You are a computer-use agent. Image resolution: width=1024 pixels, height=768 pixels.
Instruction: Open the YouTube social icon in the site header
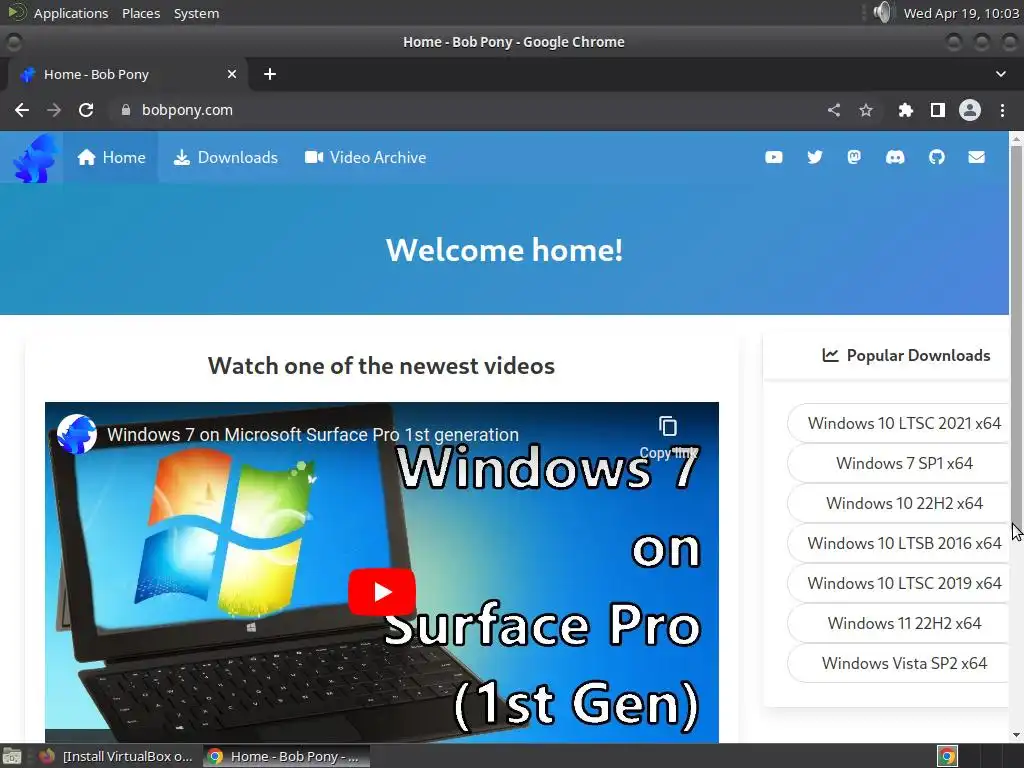coord(774,157)
